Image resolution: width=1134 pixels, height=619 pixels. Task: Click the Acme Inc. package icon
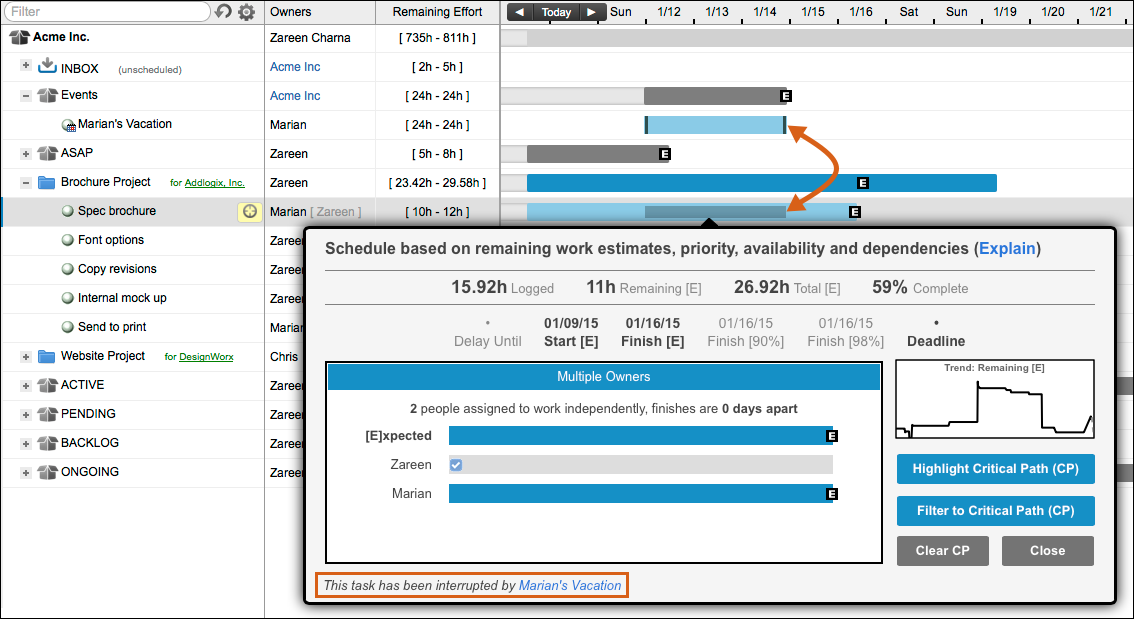[x=19, y=38]
